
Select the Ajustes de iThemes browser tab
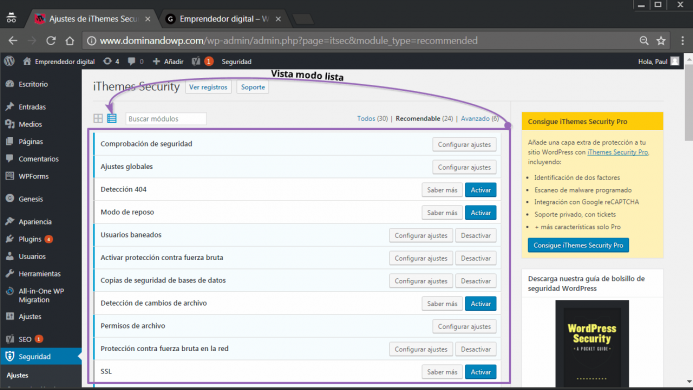point(93,19)
